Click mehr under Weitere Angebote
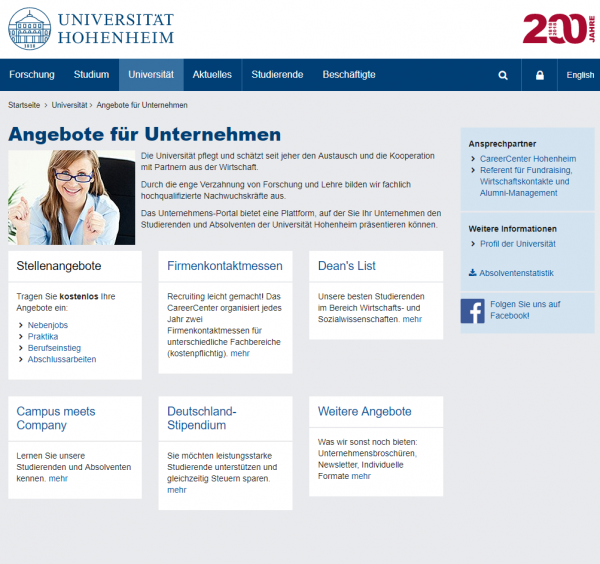Image resolution: width=600 pixels, height=564 pixels. (x=361, y=476)
